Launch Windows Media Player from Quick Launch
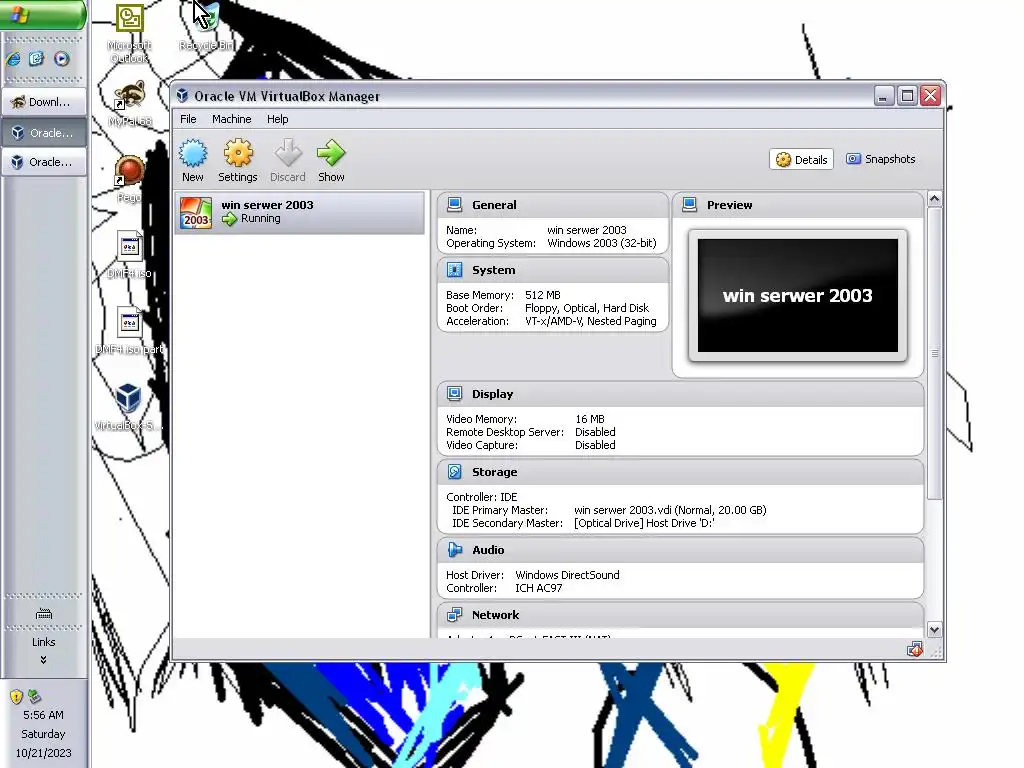The image size is (1024, 768). pyautogui.click(x=61, y=59)
